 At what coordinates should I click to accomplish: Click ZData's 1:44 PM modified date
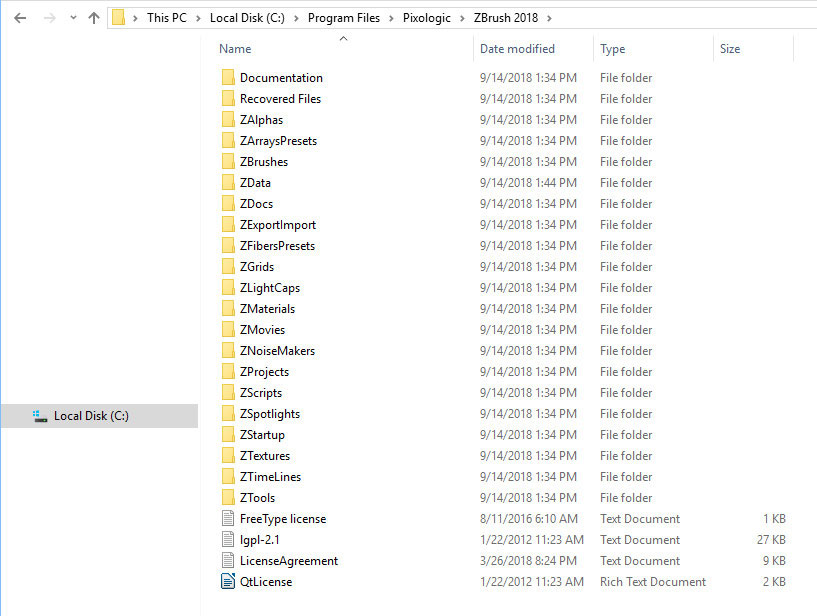pyautogui.click(x=528, y=183)
